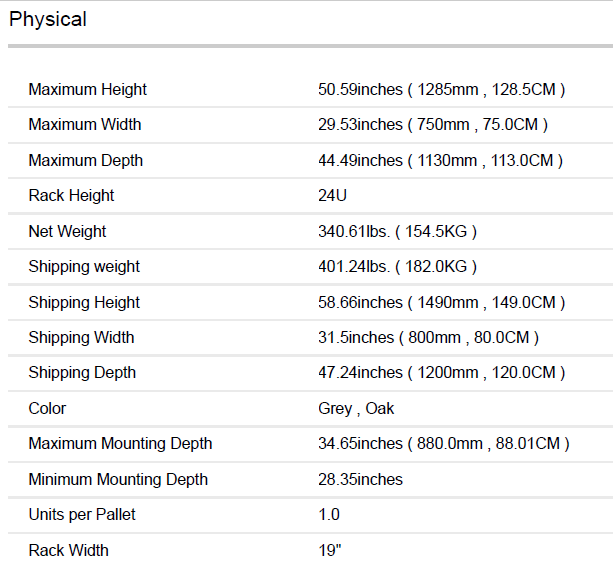
Task: Click the 28.35inches minimum mounting depth value
Action: [360, 480]
